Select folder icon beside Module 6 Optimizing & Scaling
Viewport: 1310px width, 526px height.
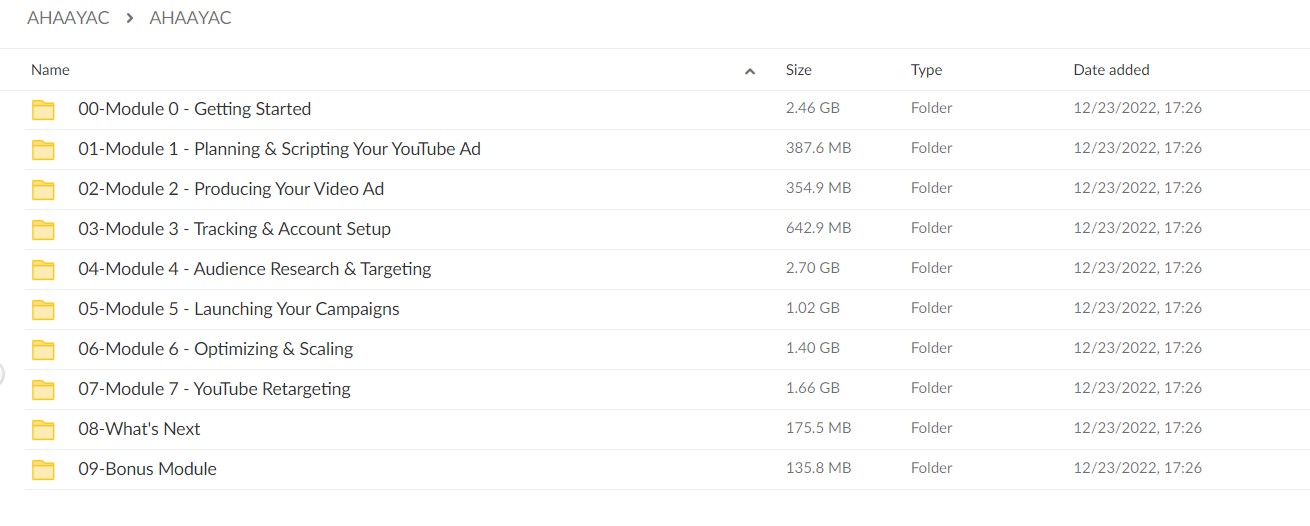(43, 350)
